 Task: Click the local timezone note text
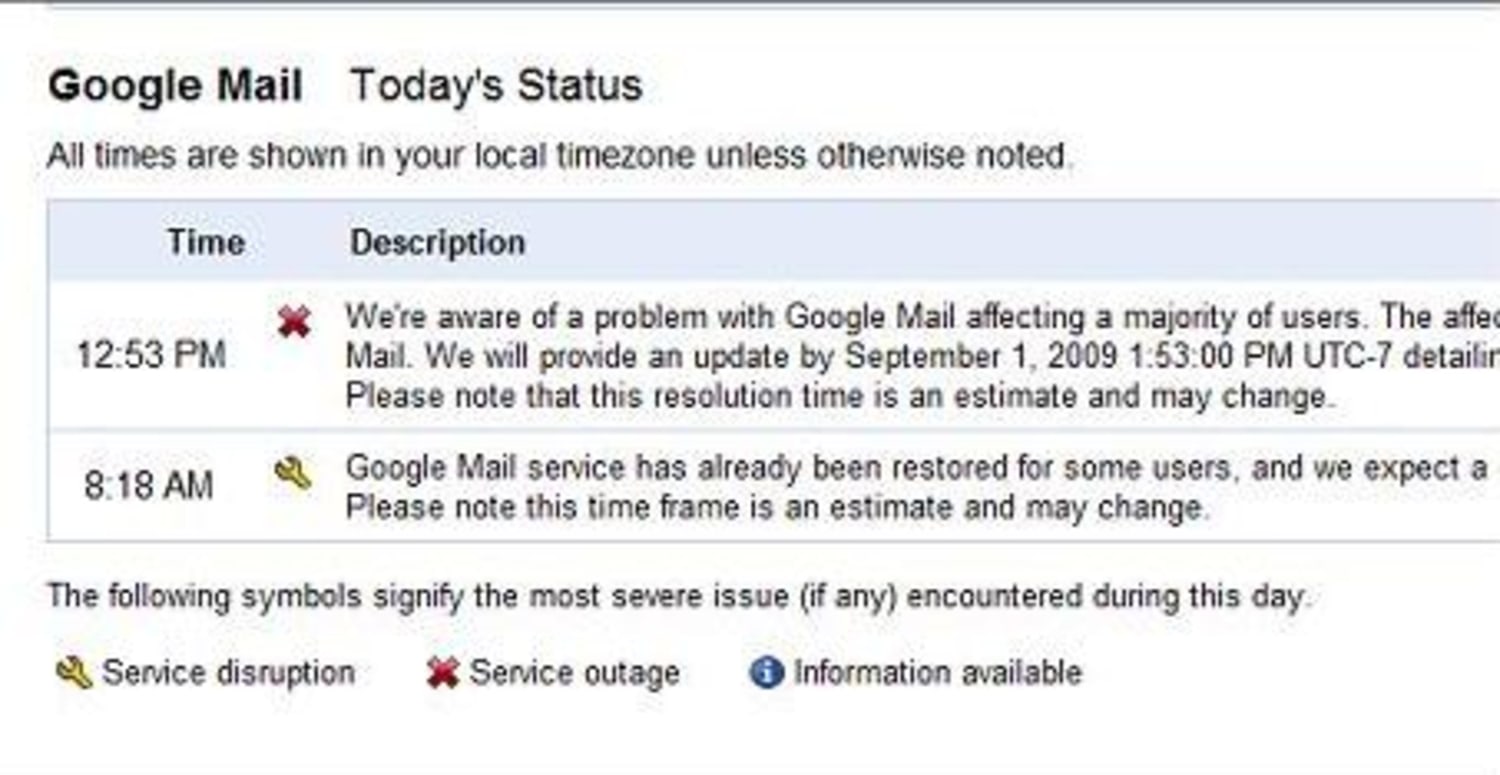tap(560, 156)
